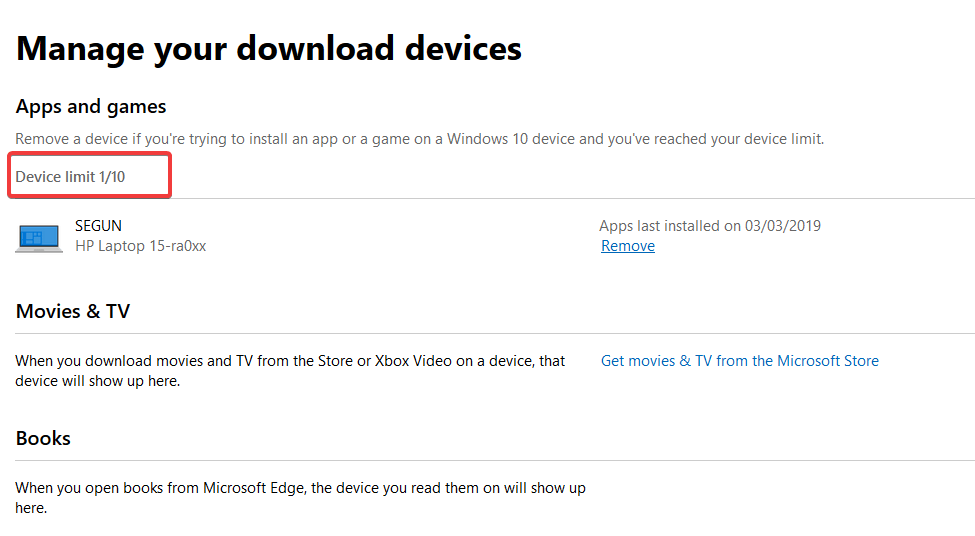This screenshot has width=975, height=536.
Task: Click the Apps last installed on 03/03/2019 text
Action: (x=709, y=226)
